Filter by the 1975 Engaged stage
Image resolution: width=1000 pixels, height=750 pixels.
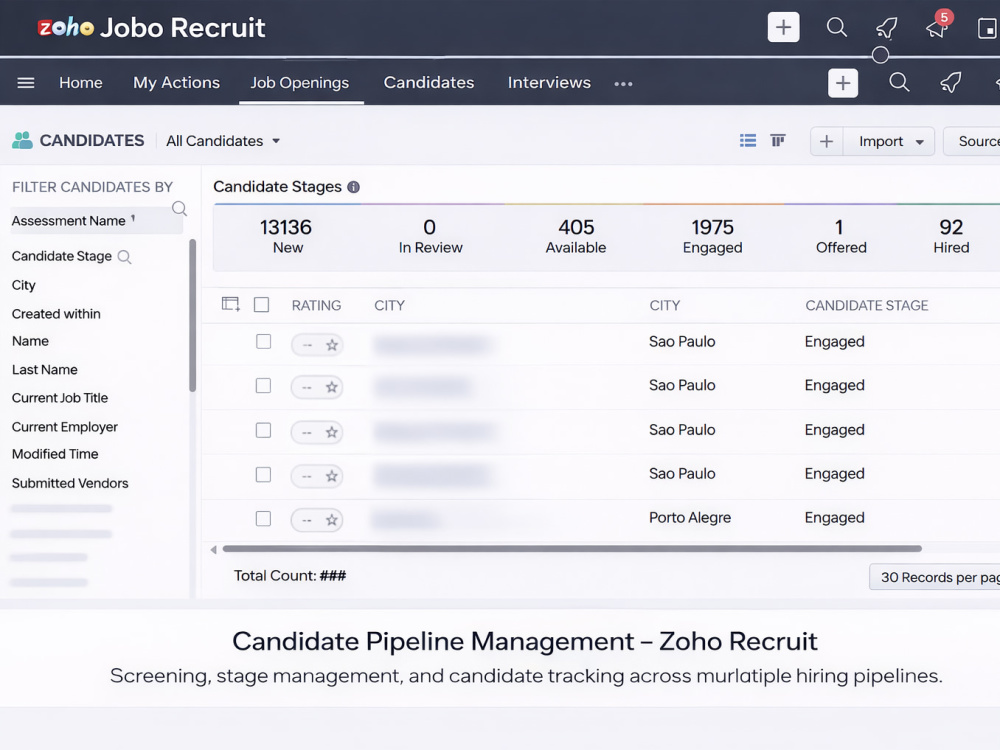pyautogui.click(x=712, y=237)
